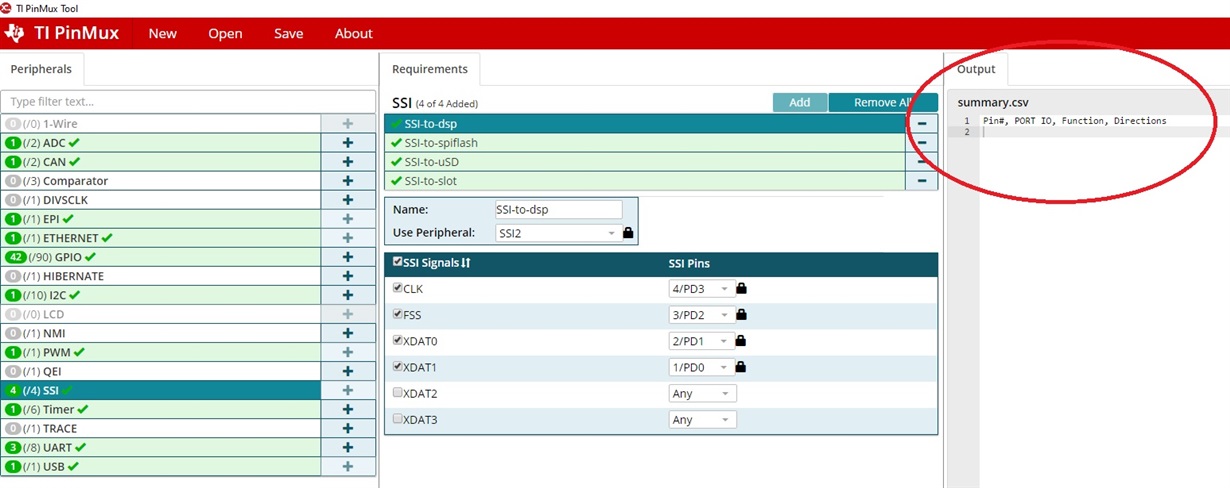Remove SSI-to-dsp with minus icon
The width and height of the screenshot is (1230, 488).
coord(921,124)
